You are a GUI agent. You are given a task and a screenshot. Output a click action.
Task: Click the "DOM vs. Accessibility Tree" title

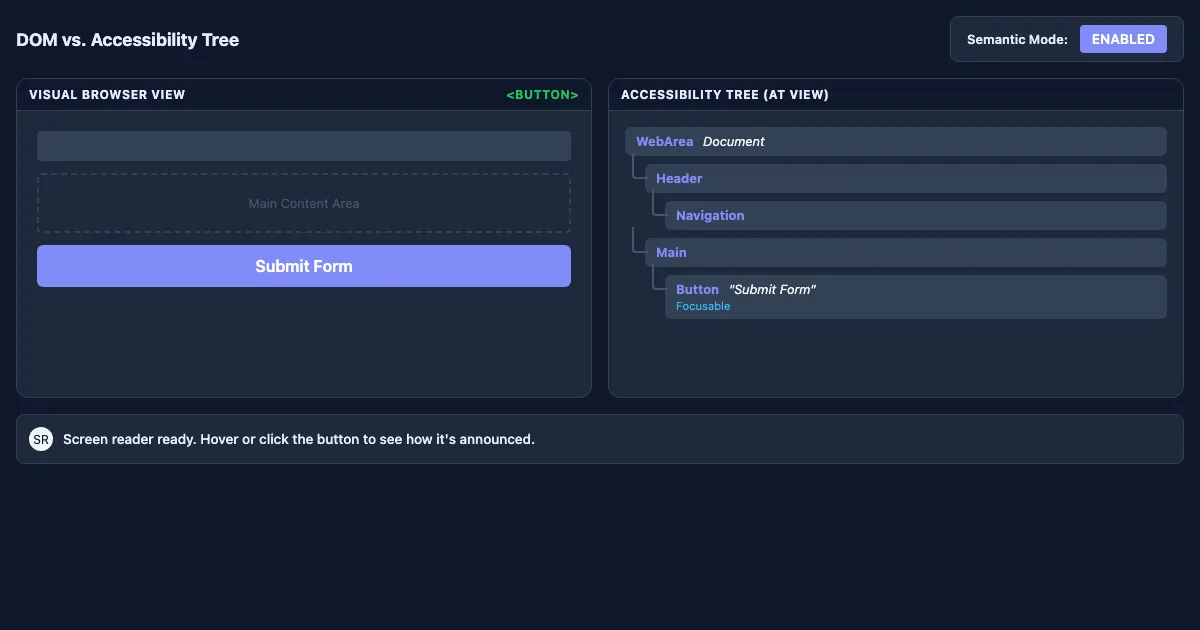[x=128, y=40]
